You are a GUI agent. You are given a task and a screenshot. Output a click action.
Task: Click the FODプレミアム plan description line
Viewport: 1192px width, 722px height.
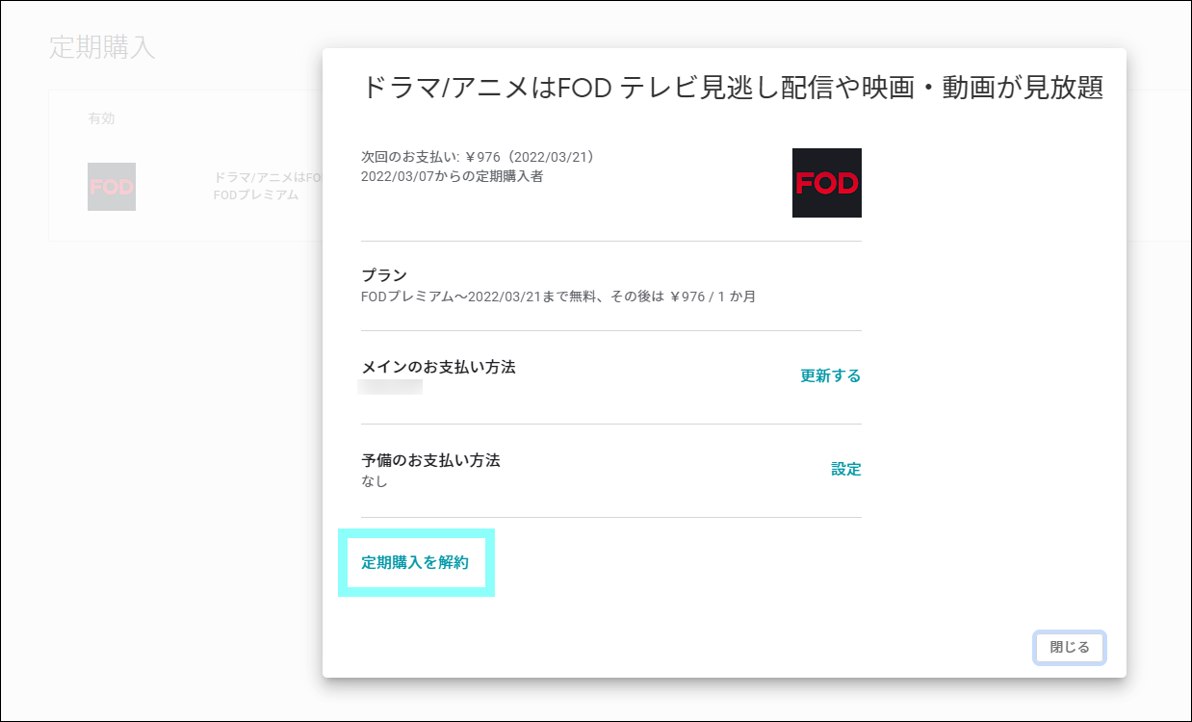[x=558, y=296]
